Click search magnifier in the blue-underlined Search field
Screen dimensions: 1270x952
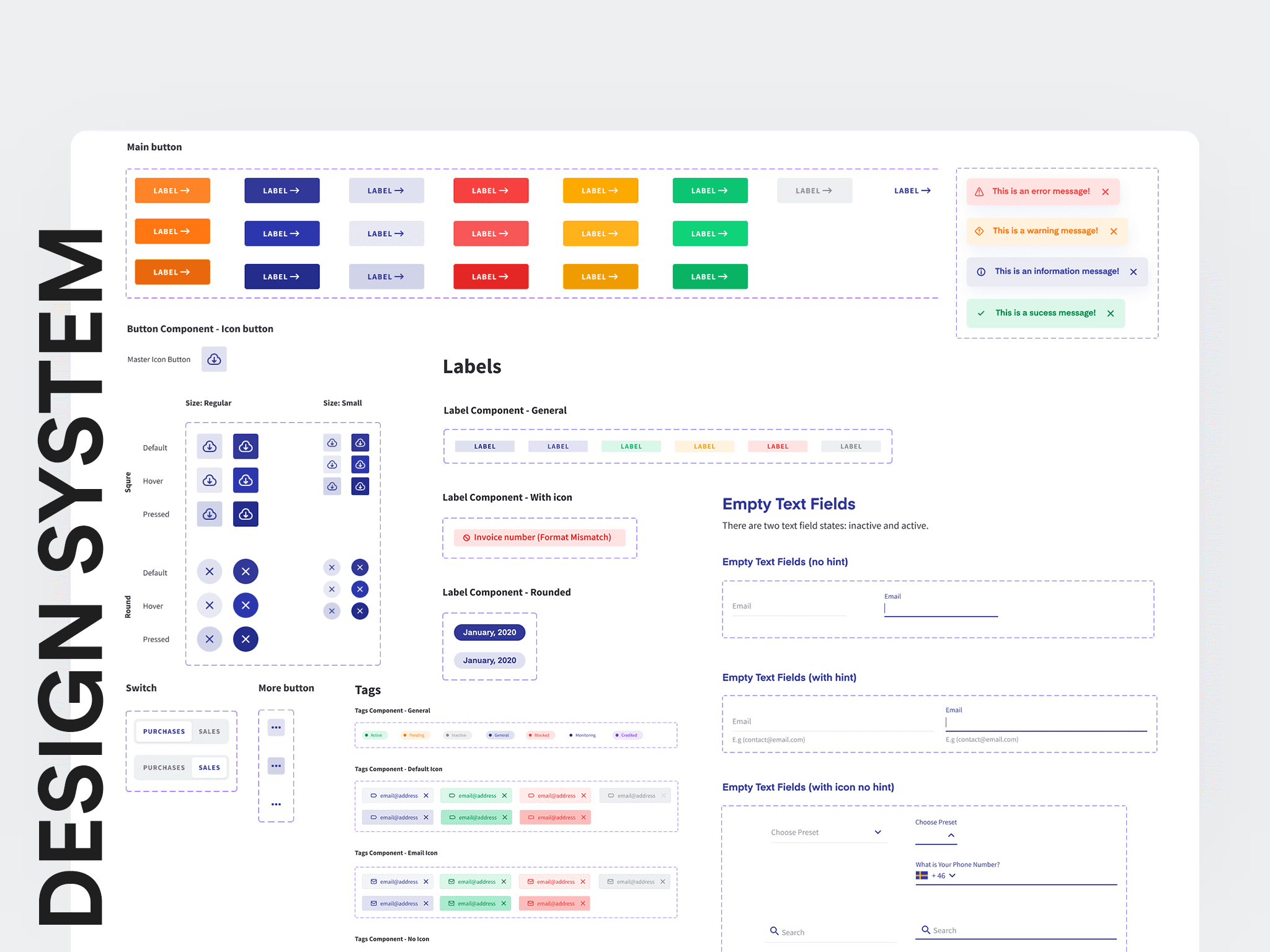coord(925,930)
